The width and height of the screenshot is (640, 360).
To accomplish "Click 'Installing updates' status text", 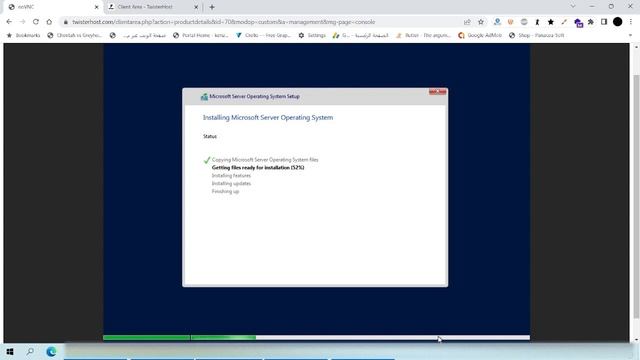I will [x=231, y=184].
